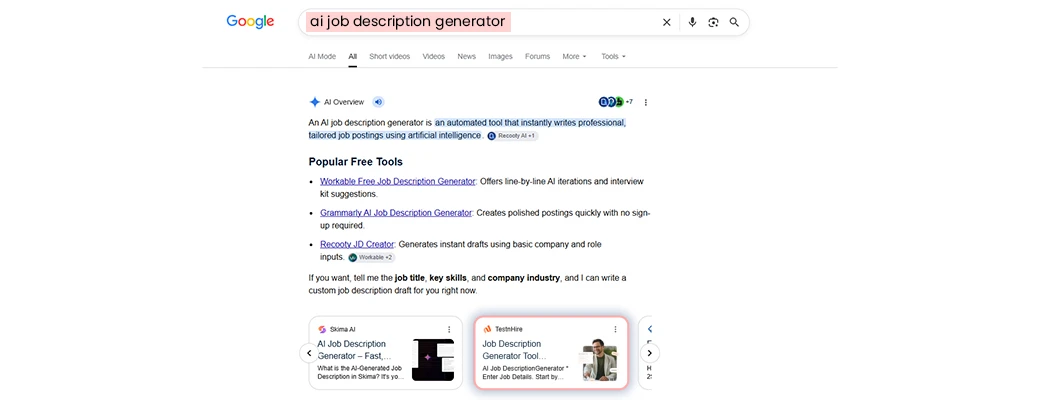
Task: Go to next carousel card arrow
Action: pos(649,353)
